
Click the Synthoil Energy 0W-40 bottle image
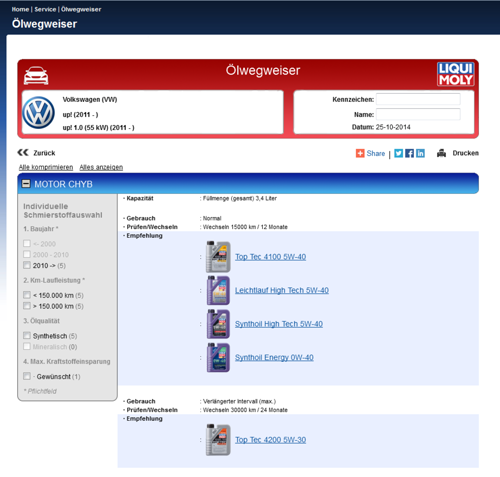(x=218, y=357)
